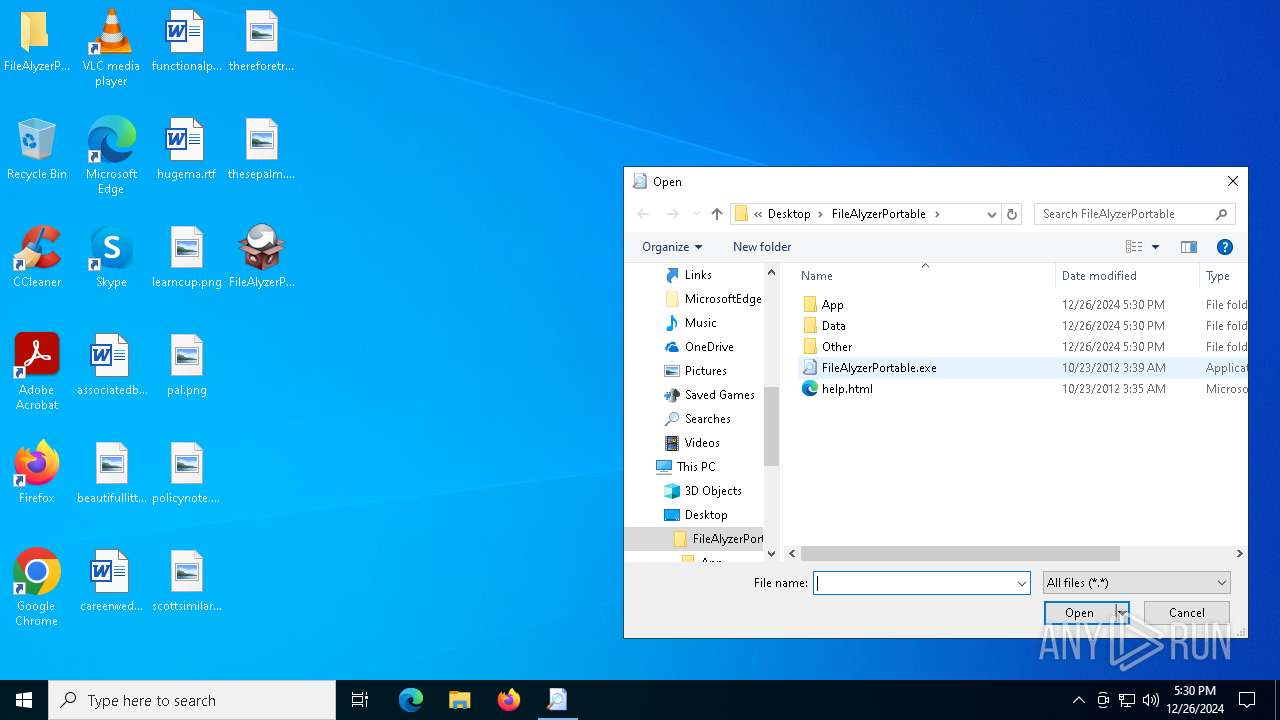Click the navigation pane vertical scrollbar
The height and width of the screenshot is (720, 1280).
pyautogui.click(x=771, y=425)
